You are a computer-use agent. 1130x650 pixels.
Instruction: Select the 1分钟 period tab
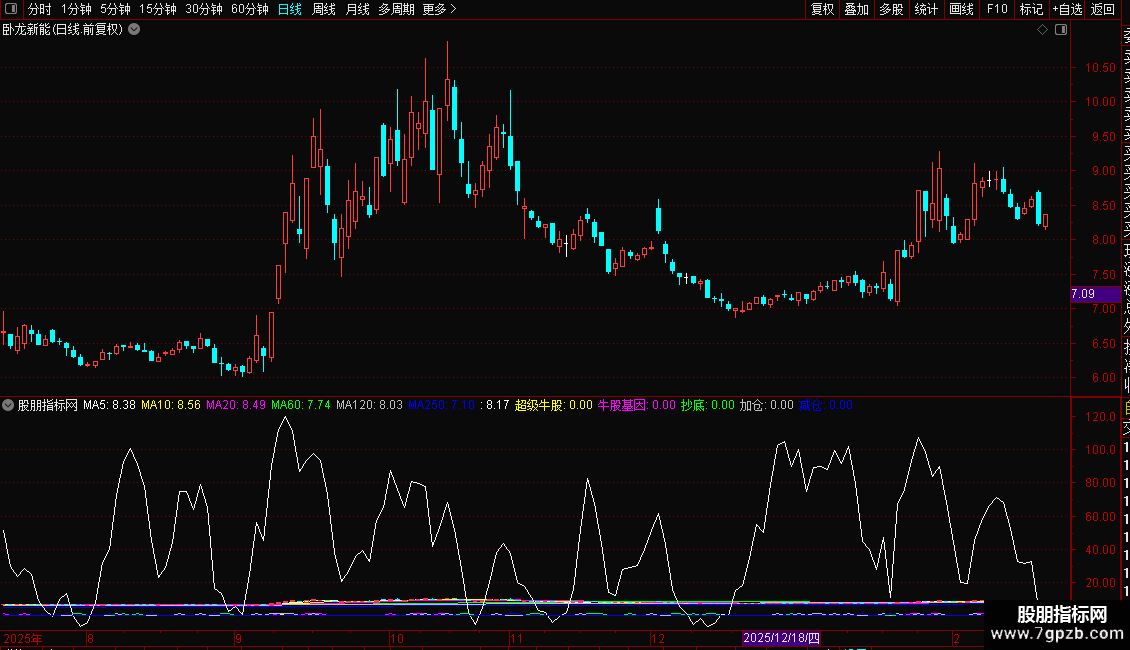pos(76,9)
